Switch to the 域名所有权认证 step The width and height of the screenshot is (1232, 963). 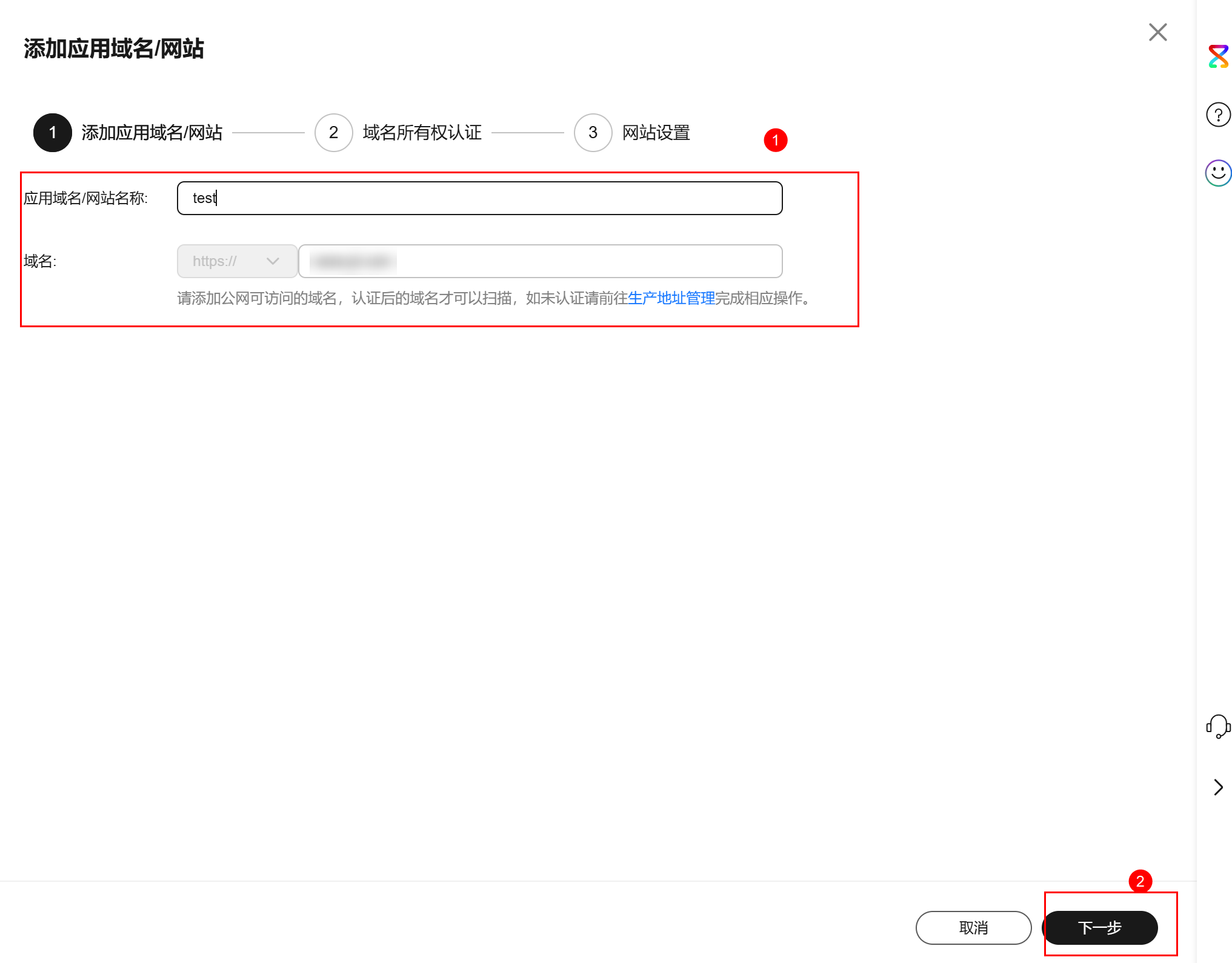point(422,133)
